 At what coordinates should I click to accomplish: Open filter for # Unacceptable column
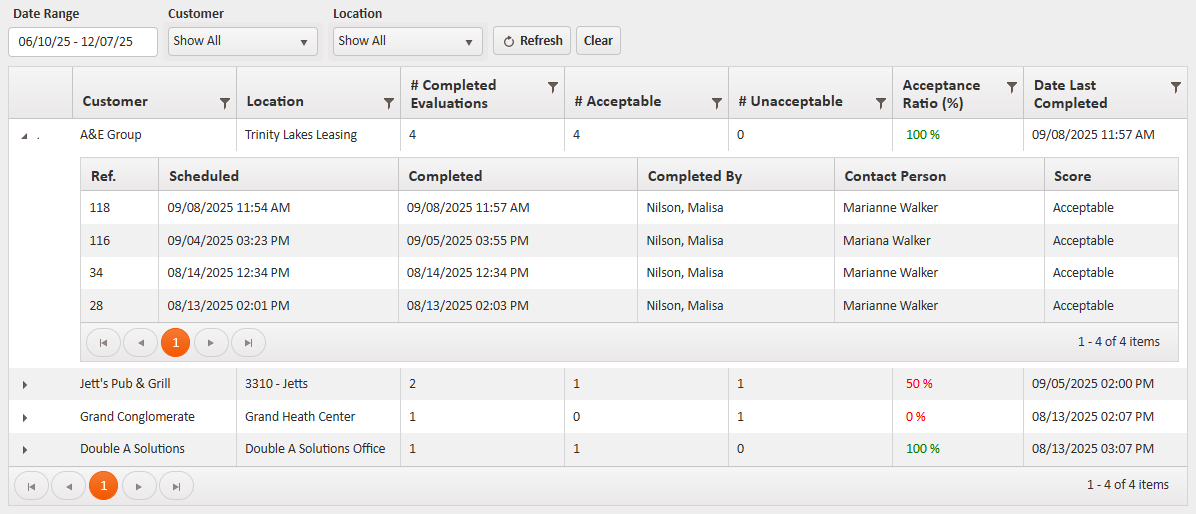(881, 102)
